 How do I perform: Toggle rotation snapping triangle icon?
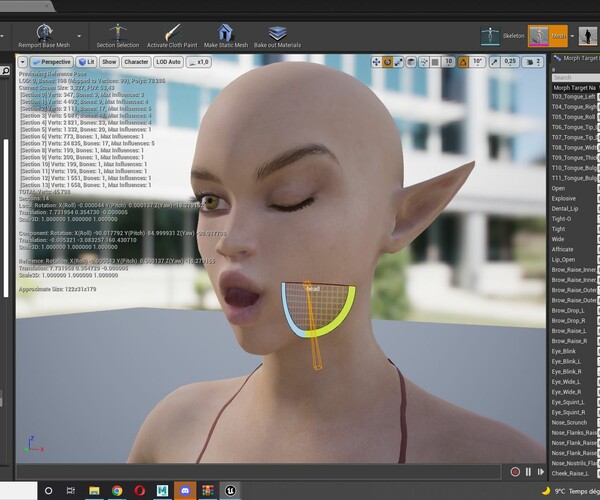(463, 62)
